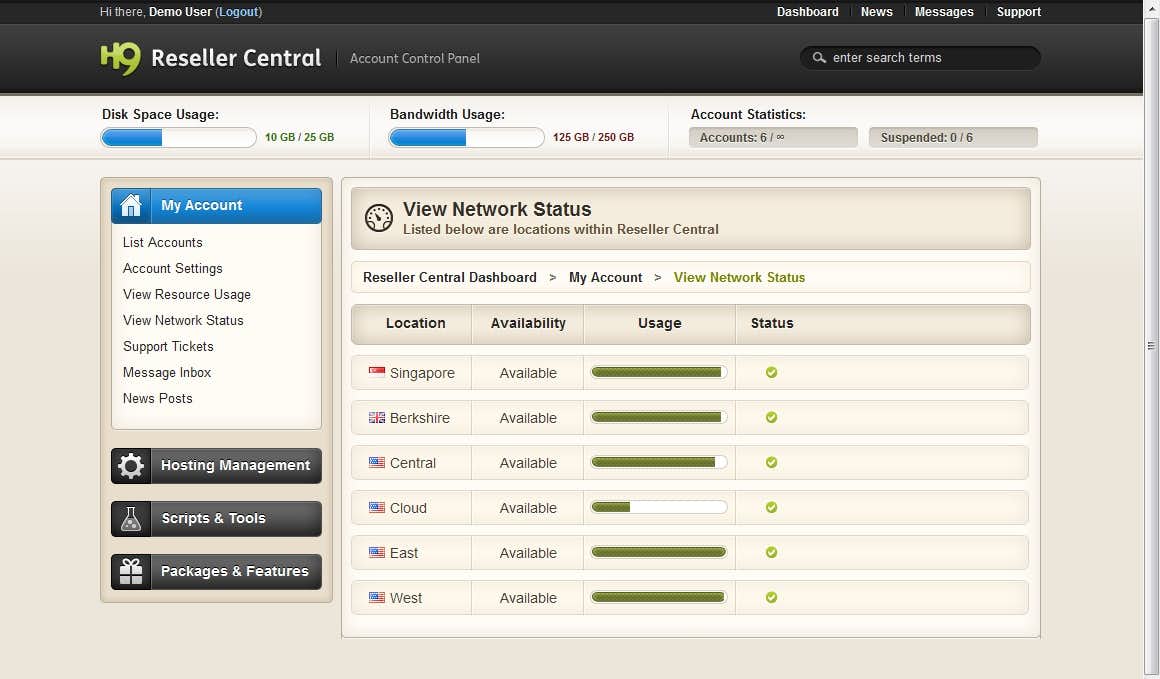
Task: Click the Singapore flag icon
Action: 377,372
